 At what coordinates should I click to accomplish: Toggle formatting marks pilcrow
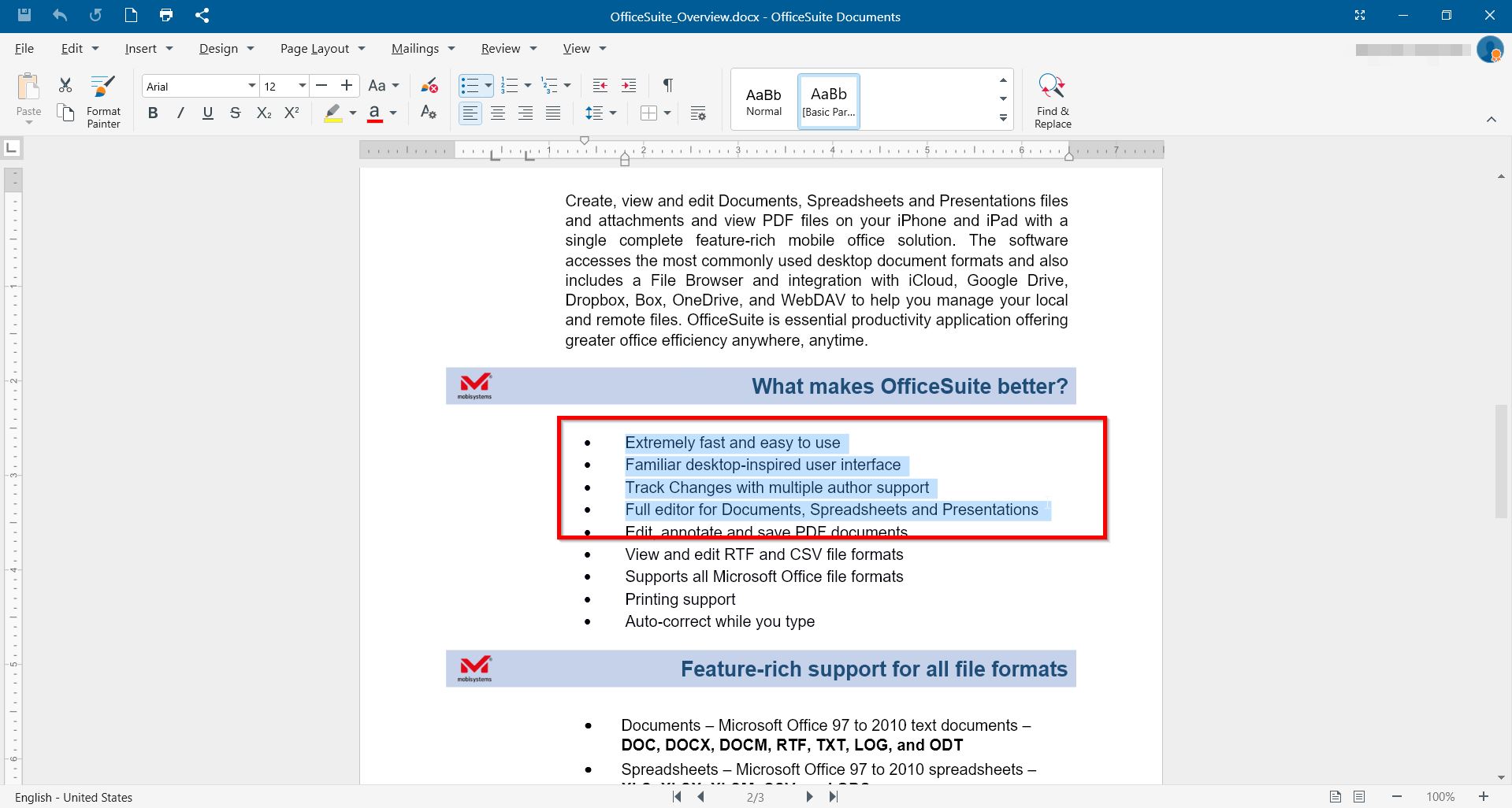[667, 85]
